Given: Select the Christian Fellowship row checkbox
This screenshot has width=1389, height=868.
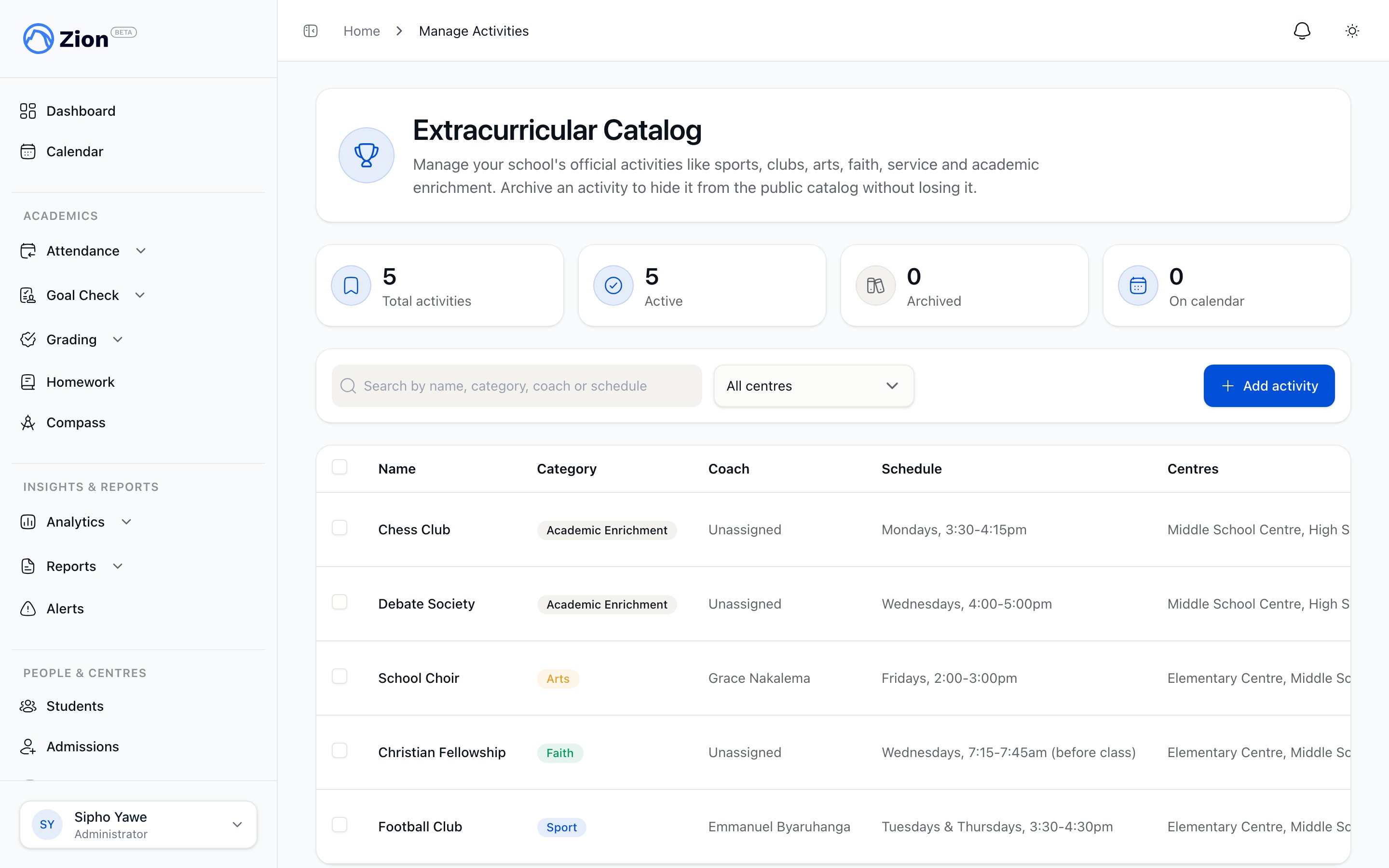Looking at the screenshot, I should click(x=339, y=750).
